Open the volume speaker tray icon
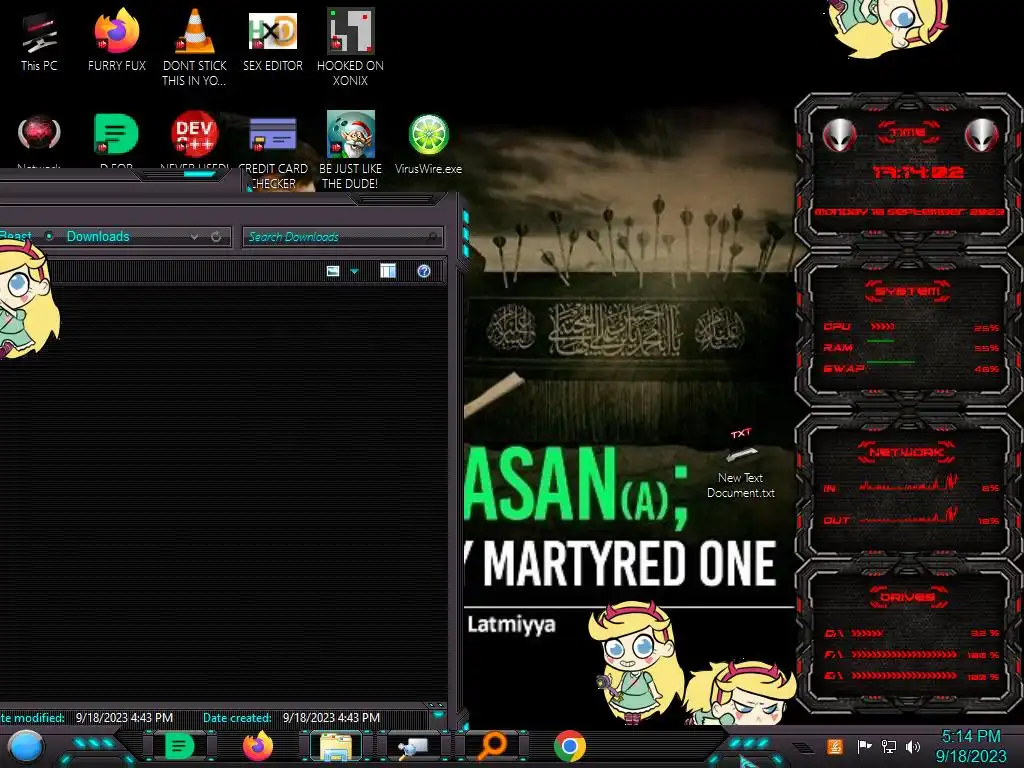This screenshot has width=1024, height=768. click(x=913, y=746)
